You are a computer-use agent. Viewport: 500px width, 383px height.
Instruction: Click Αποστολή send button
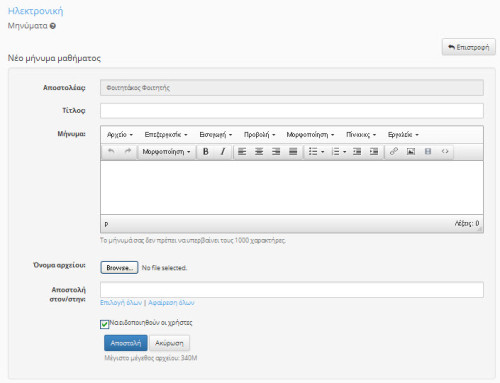126,343
